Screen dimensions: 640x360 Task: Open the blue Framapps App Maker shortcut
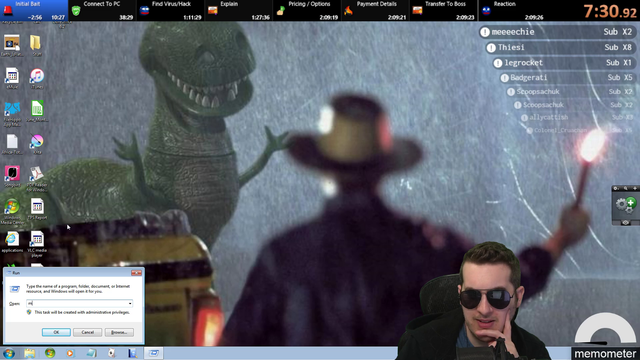(12, 113)
